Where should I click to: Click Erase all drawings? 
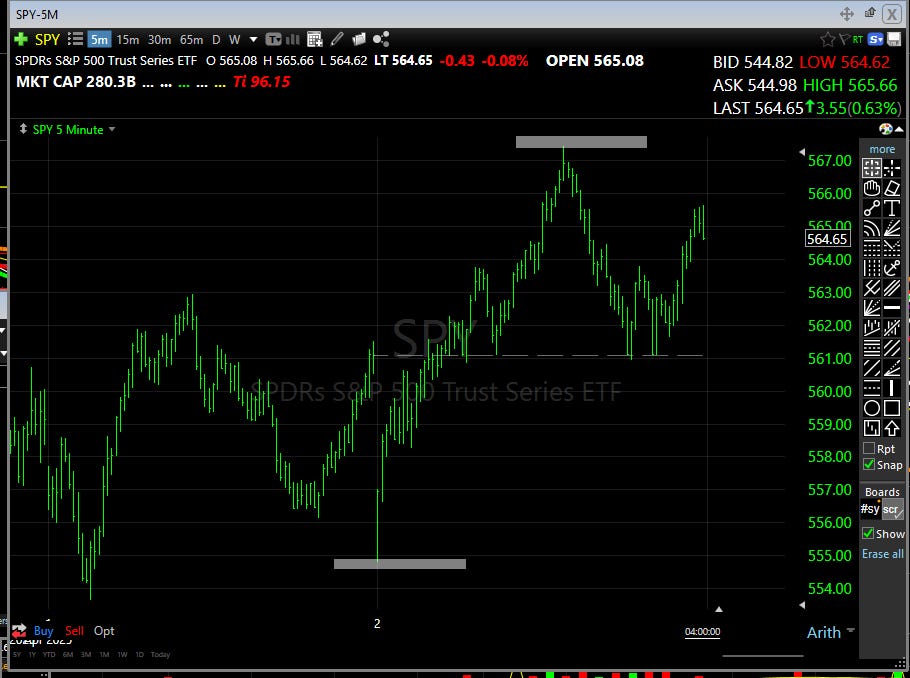pyautogui.click(x=882, y=554)
